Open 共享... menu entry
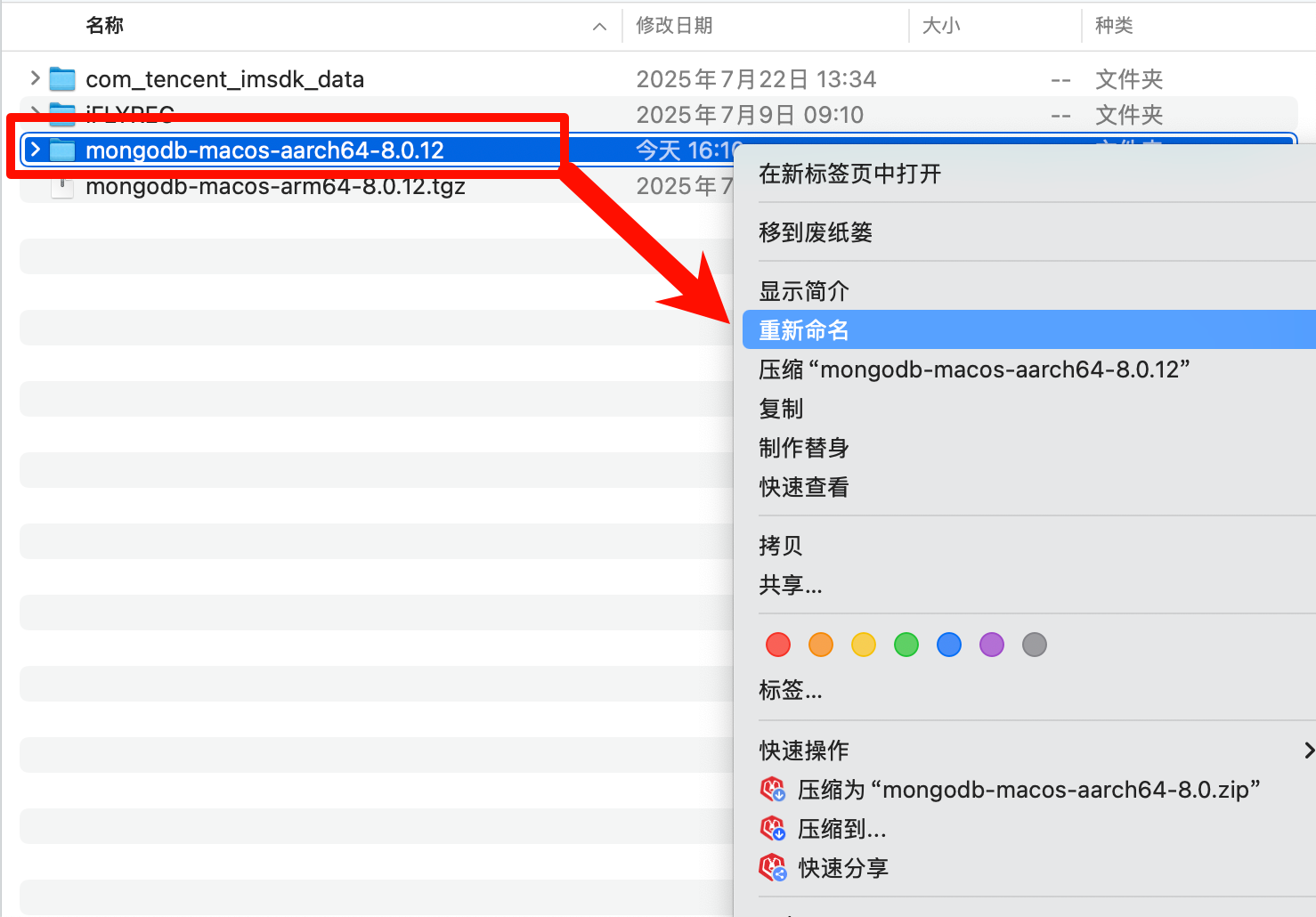The image size is (1316, 917). coord(791,585)
